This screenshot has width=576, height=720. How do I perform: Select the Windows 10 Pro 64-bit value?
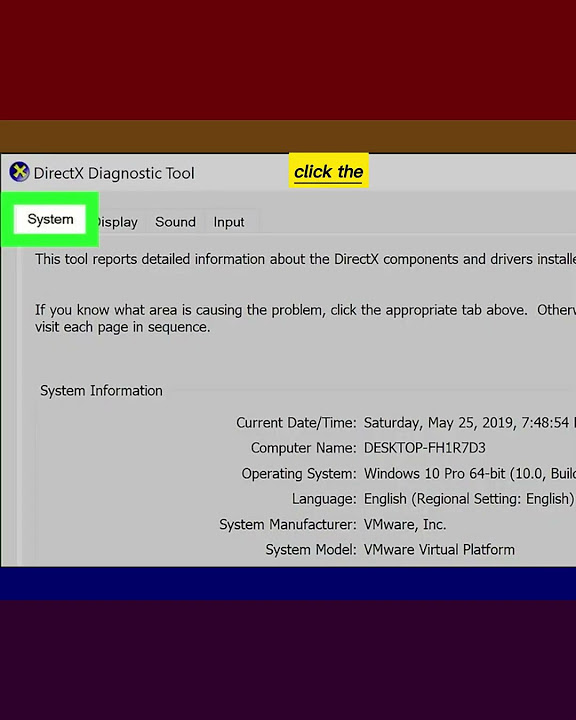pos(469,473)
